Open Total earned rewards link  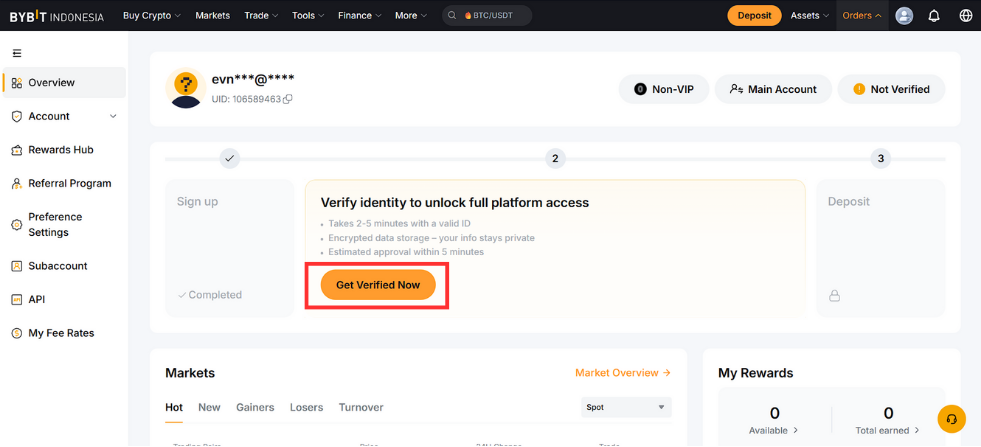(888, 431)
